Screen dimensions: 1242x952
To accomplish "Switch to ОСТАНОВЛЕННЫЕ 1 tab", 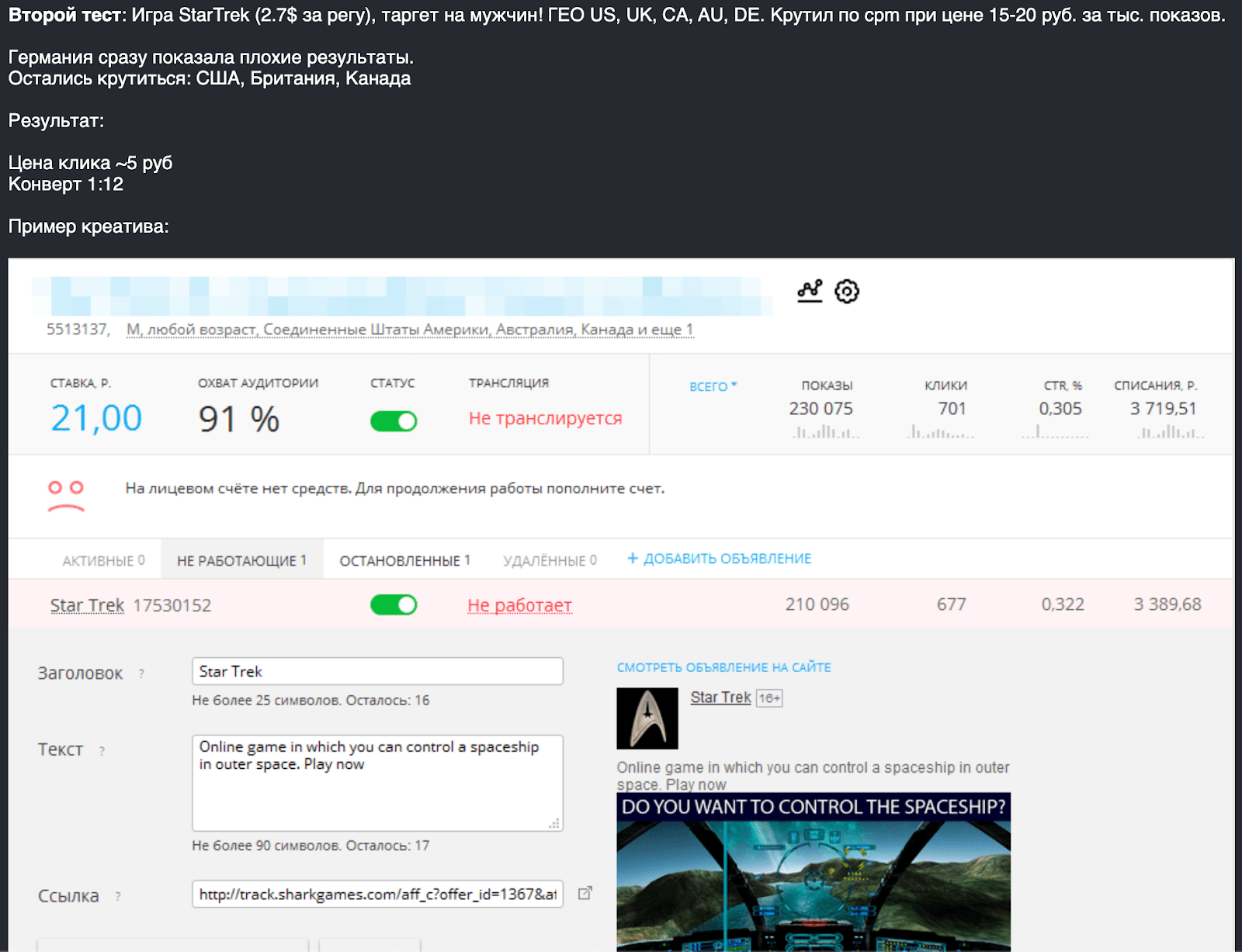I will coord(405,561).
